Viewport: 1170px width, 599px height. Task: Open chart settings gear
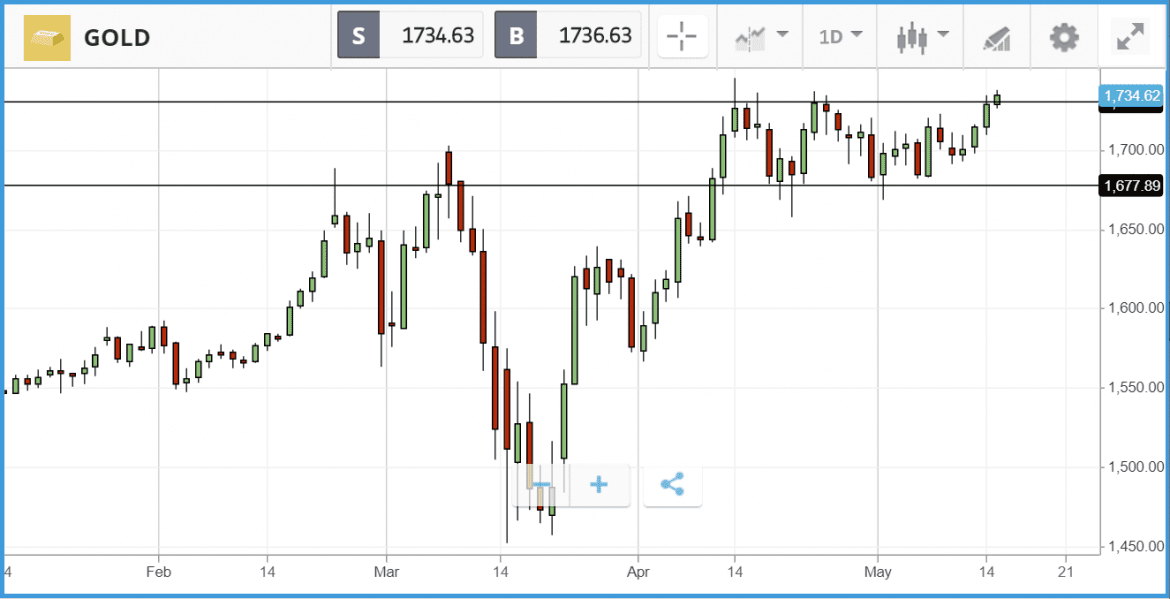click(x=1064, y=38)
